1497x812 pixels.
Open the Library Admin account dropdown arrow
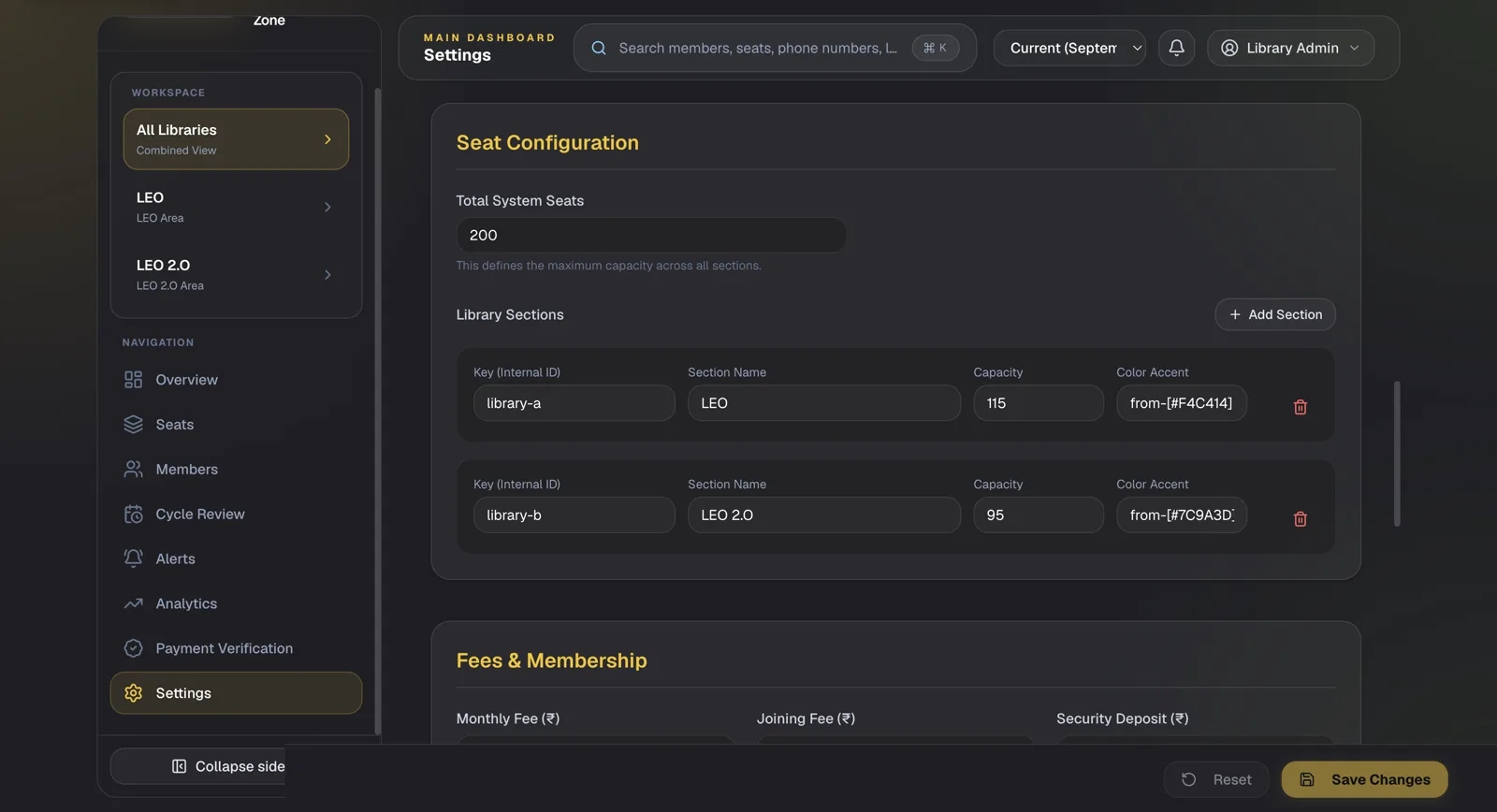pyautogui.click(x=1354, y=48)
